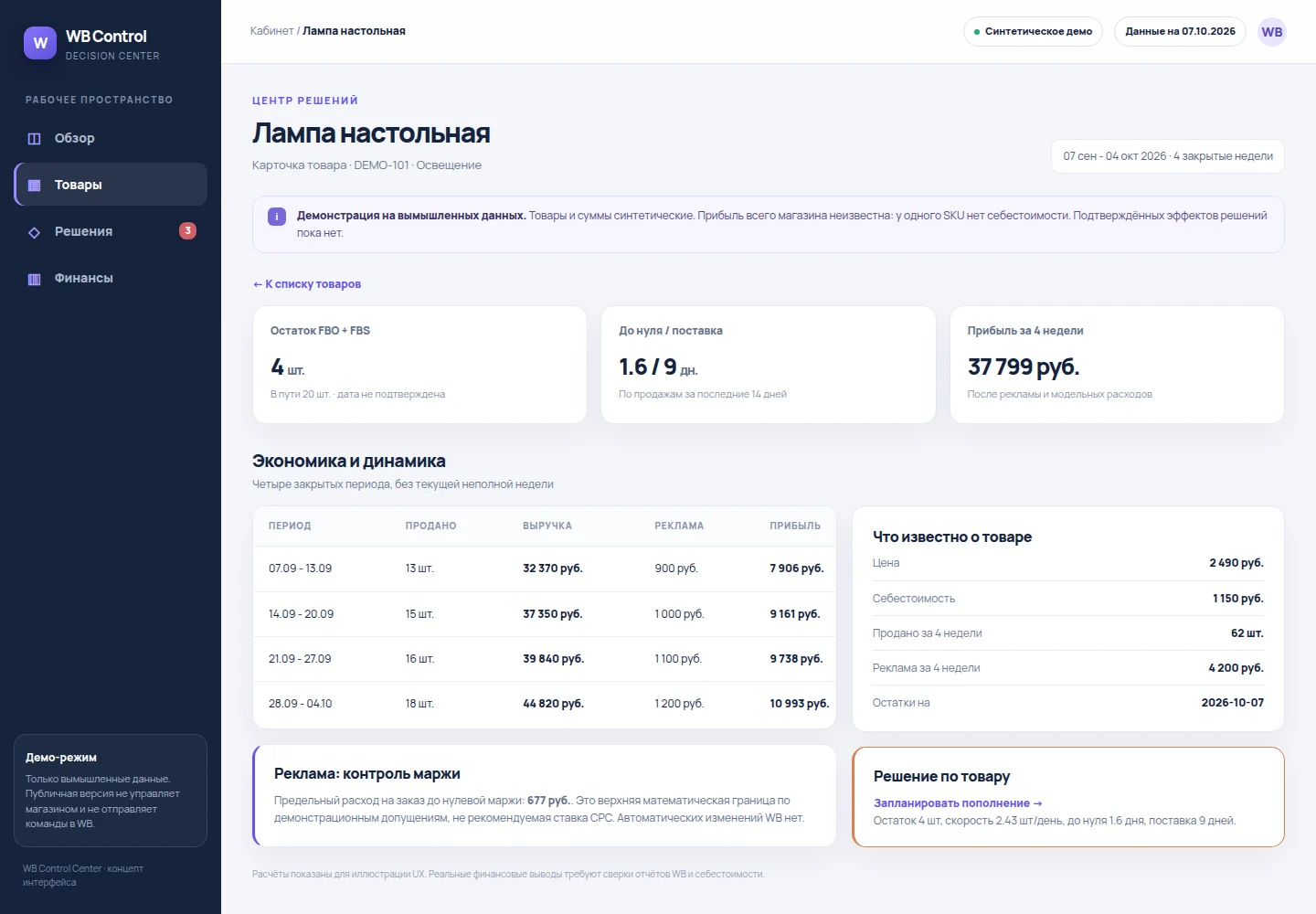This screenshot has width=1316, height=914.
Task: Select the period row 28.09 - 04.10
Action: 545,704
